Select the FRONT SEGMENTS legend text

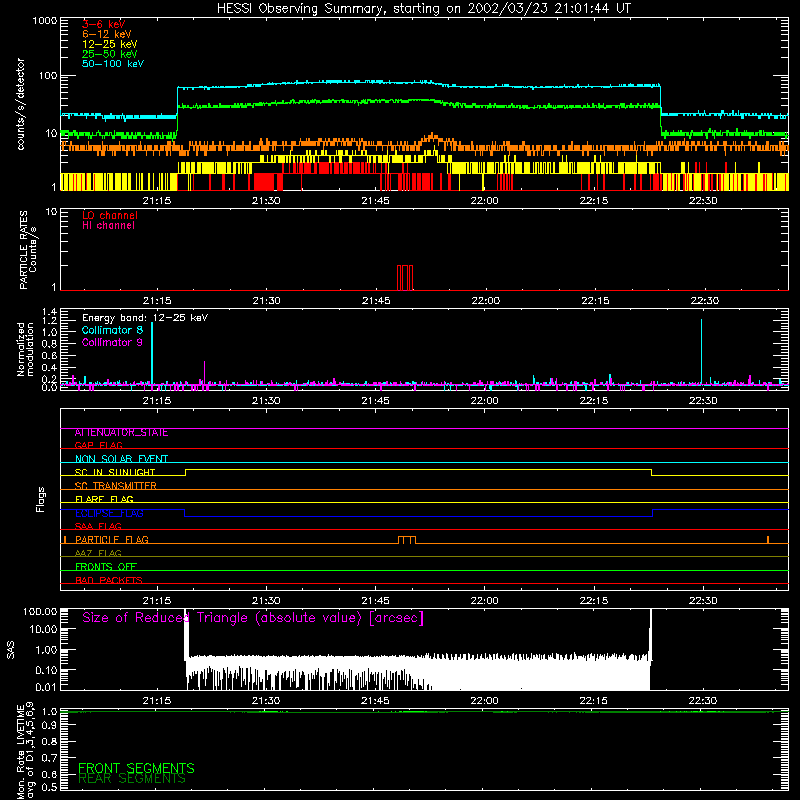tap(136, 768)
